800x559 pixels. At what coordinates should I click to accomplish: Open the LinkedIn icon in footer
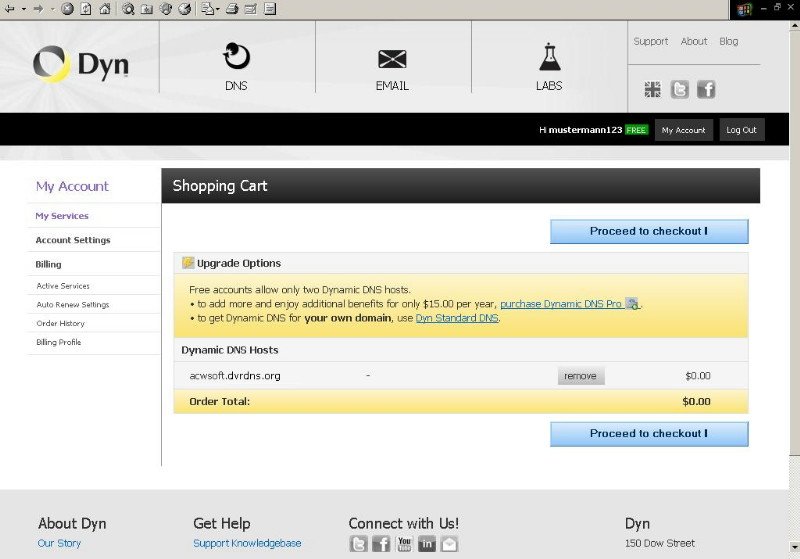(x=427, y=544)
